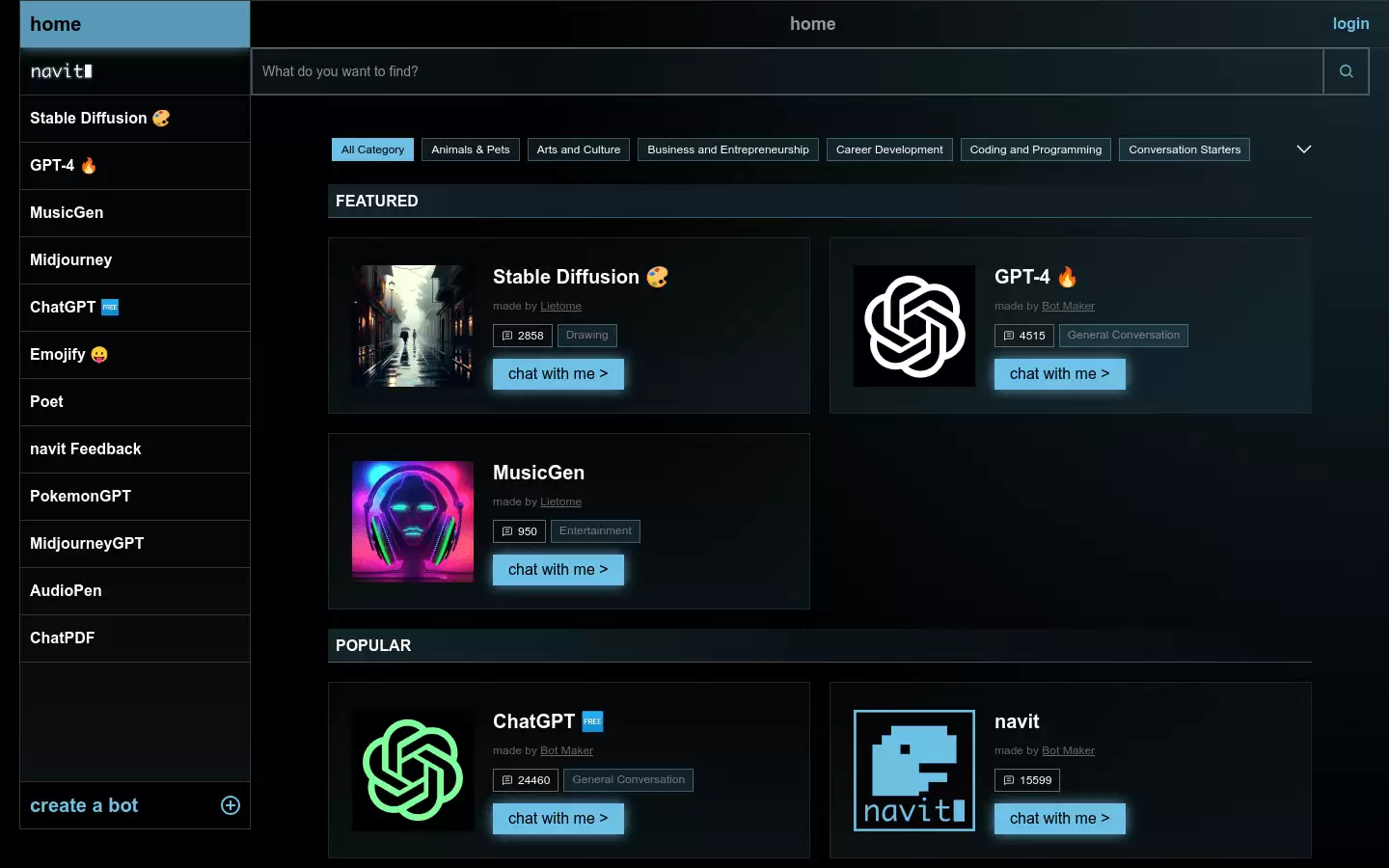Click the login link
The width and height of the screenshot is (1389, 868).
click(x=1350, y=24)
